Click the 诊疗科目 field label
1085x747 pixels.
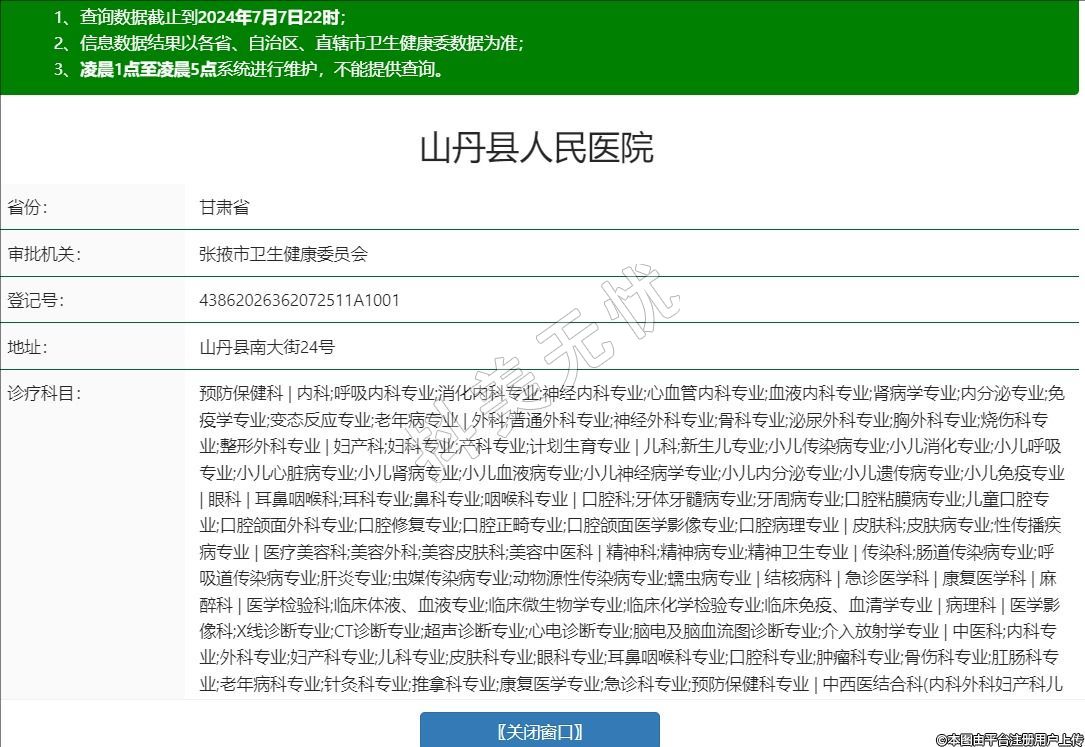(x=44, y=393)
